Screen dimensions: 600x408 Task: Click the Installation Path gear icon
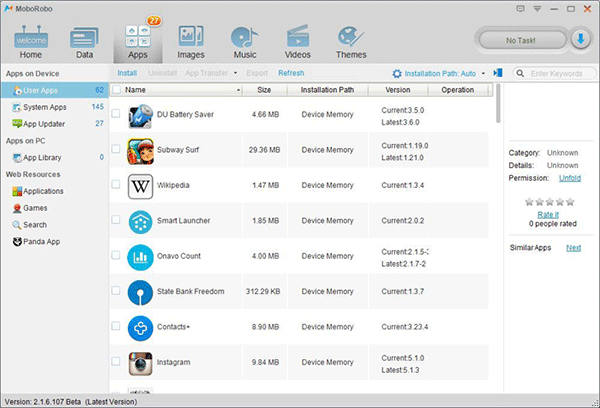(x=397, y=73)
